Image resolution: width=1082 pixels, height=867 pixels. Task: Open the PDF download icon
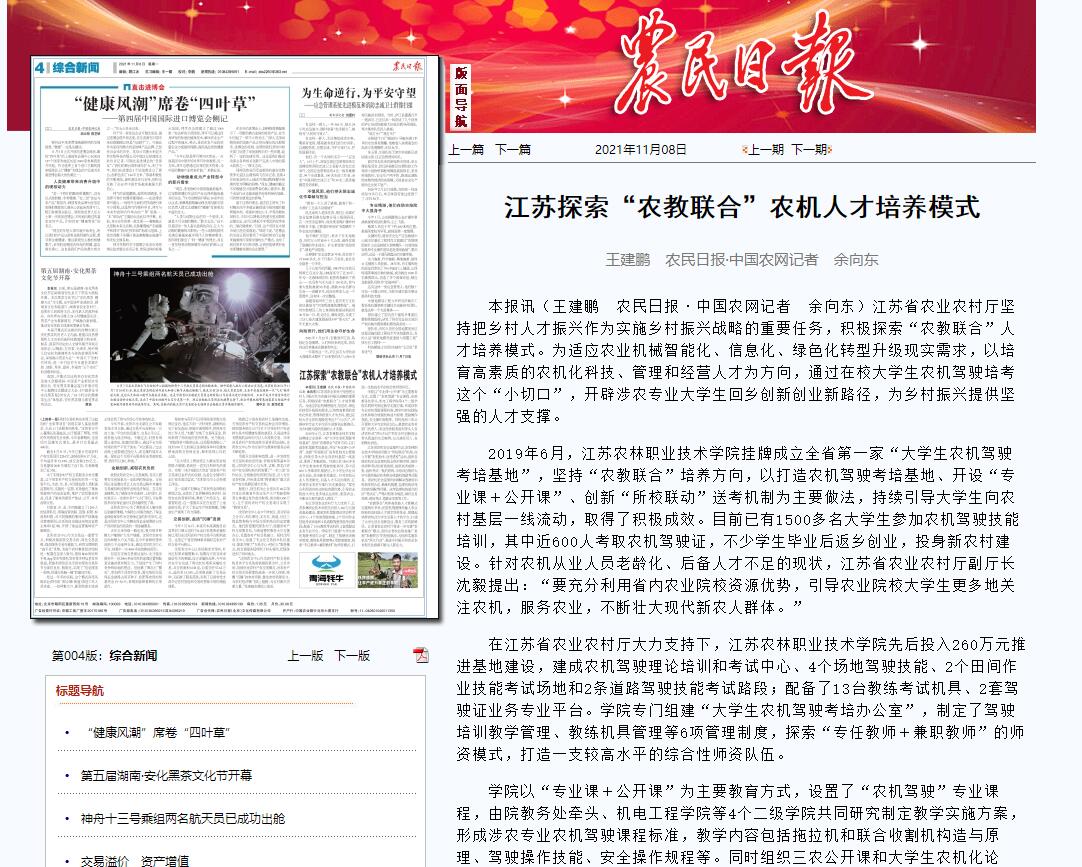[x=421, y=655]
